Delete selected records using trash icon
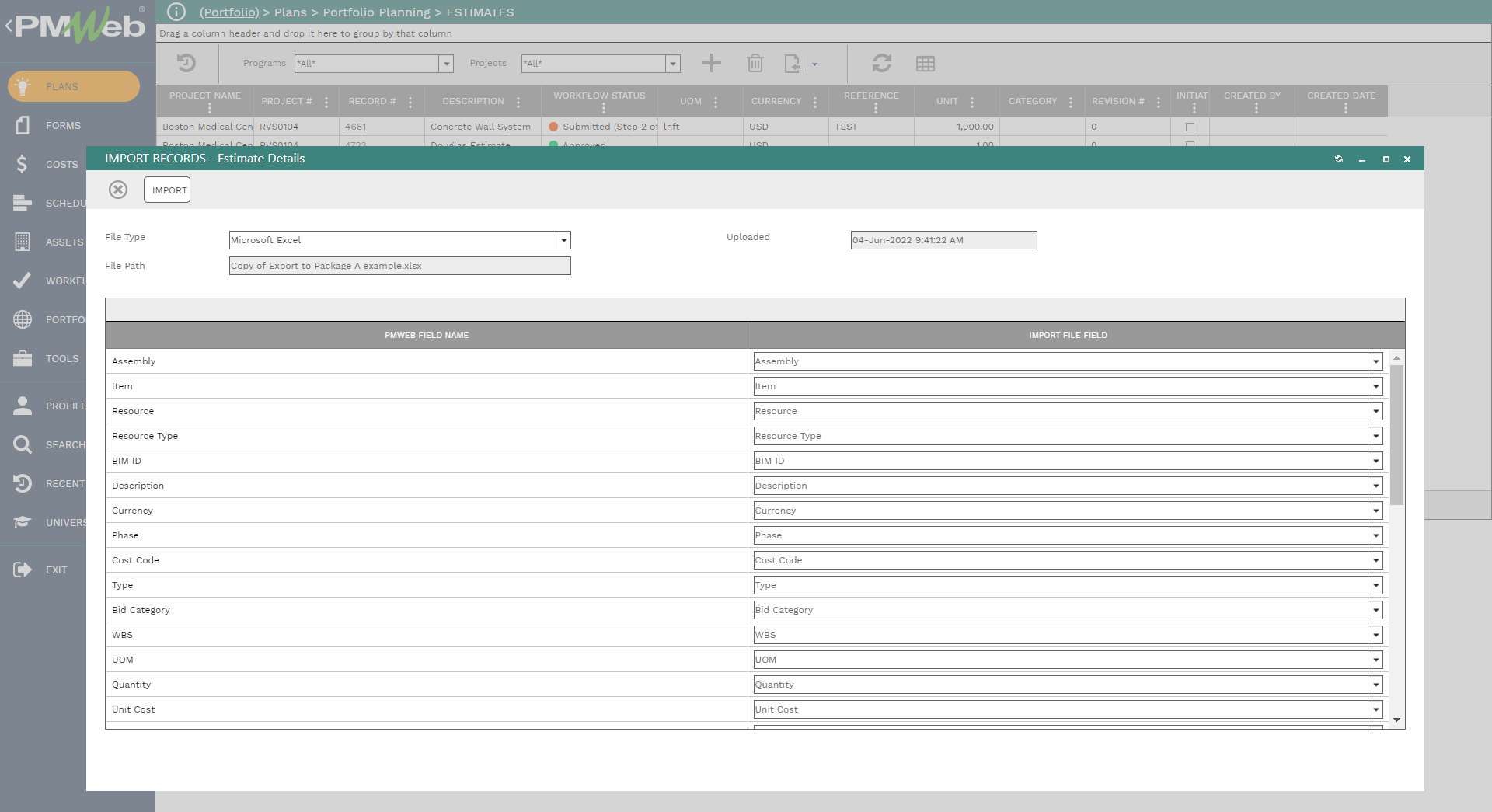Viewport: 1492px width, 812px height. [x=755, y=63]
